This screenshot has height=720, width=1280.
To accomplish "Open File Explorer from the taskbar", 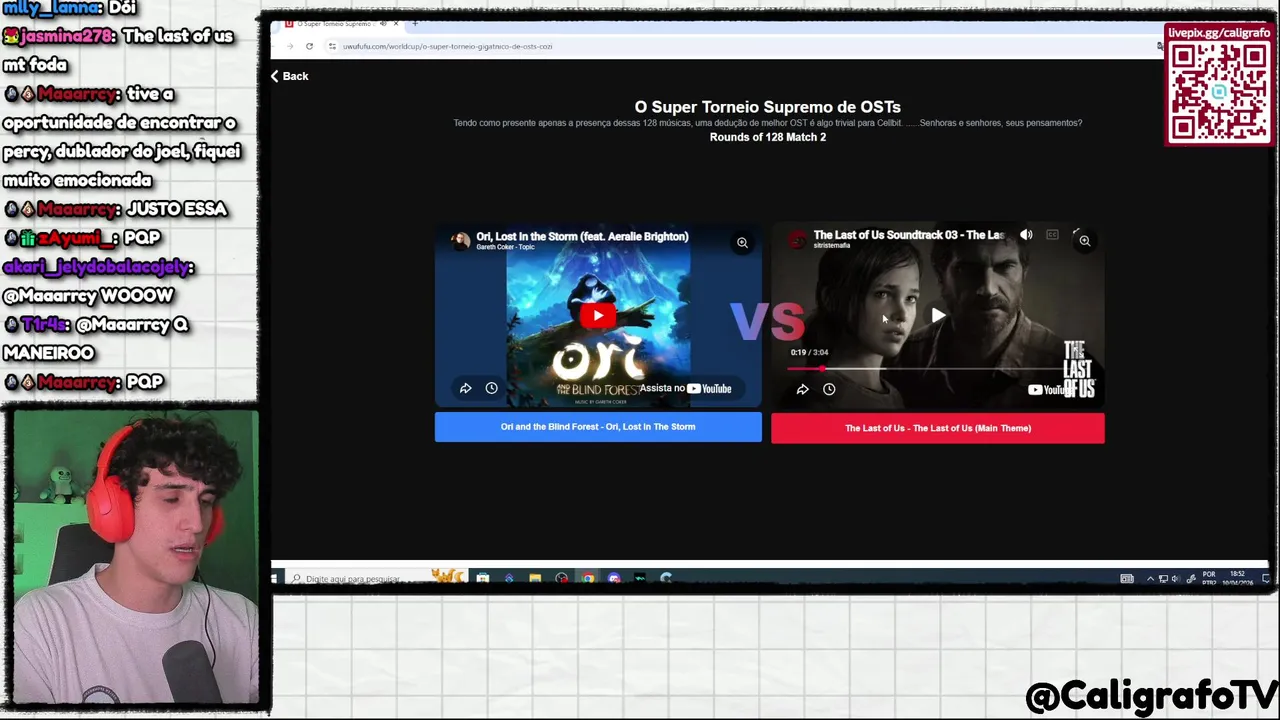I will pos(535,578).
